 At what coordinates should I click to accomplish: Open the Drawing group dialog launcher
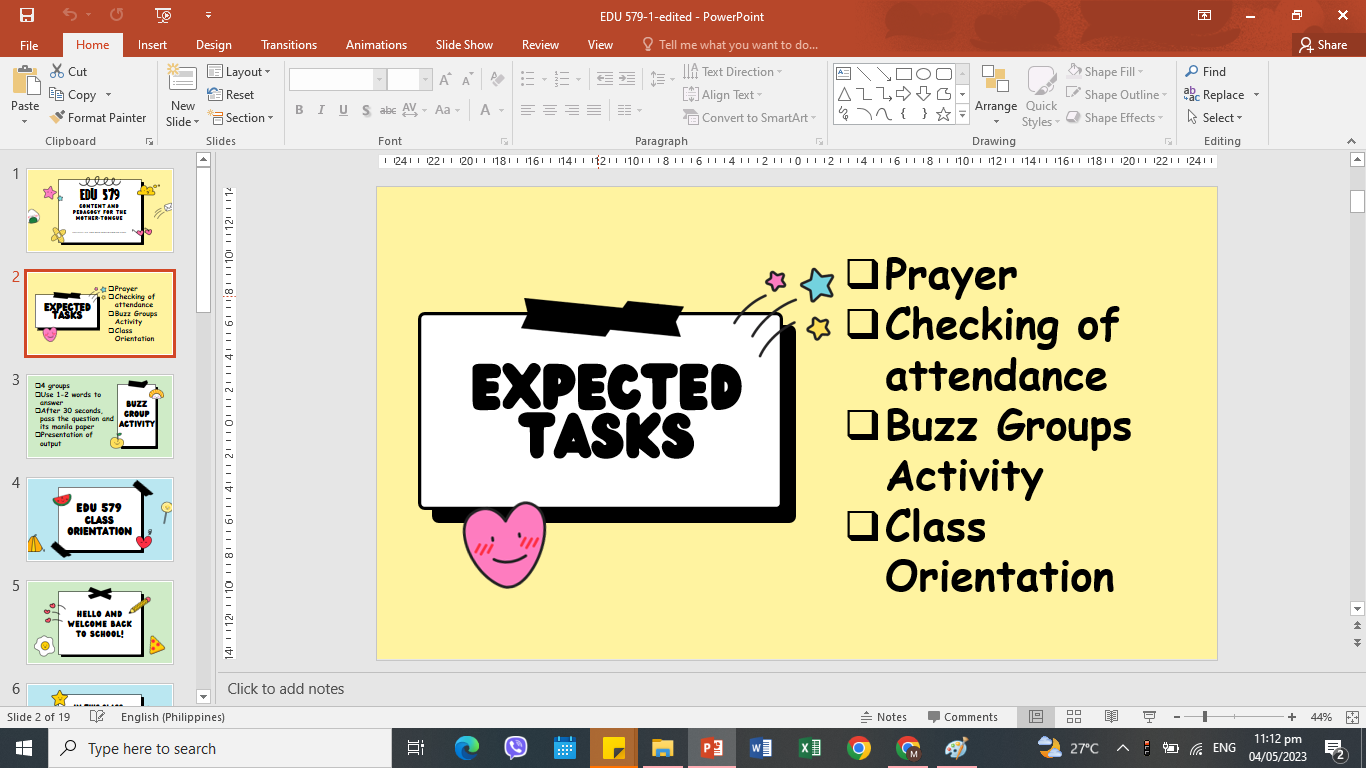pyautogui.click(x=1165, y=142)
